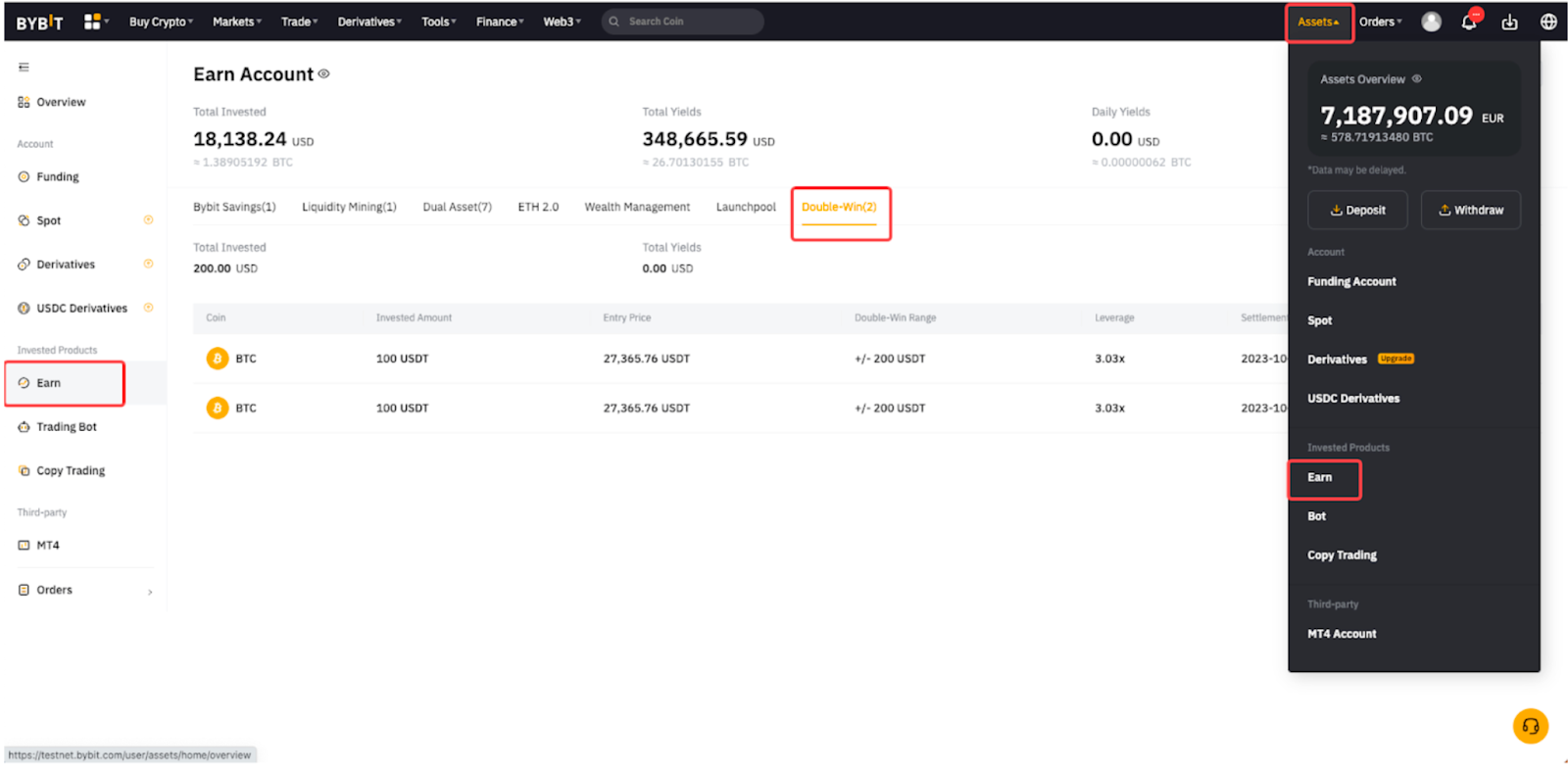Image resolution: width=1568 pixels, height=771 pixels.
Task: Open USDC Derivatives in Assets menu
Action: click(1353, 399)
